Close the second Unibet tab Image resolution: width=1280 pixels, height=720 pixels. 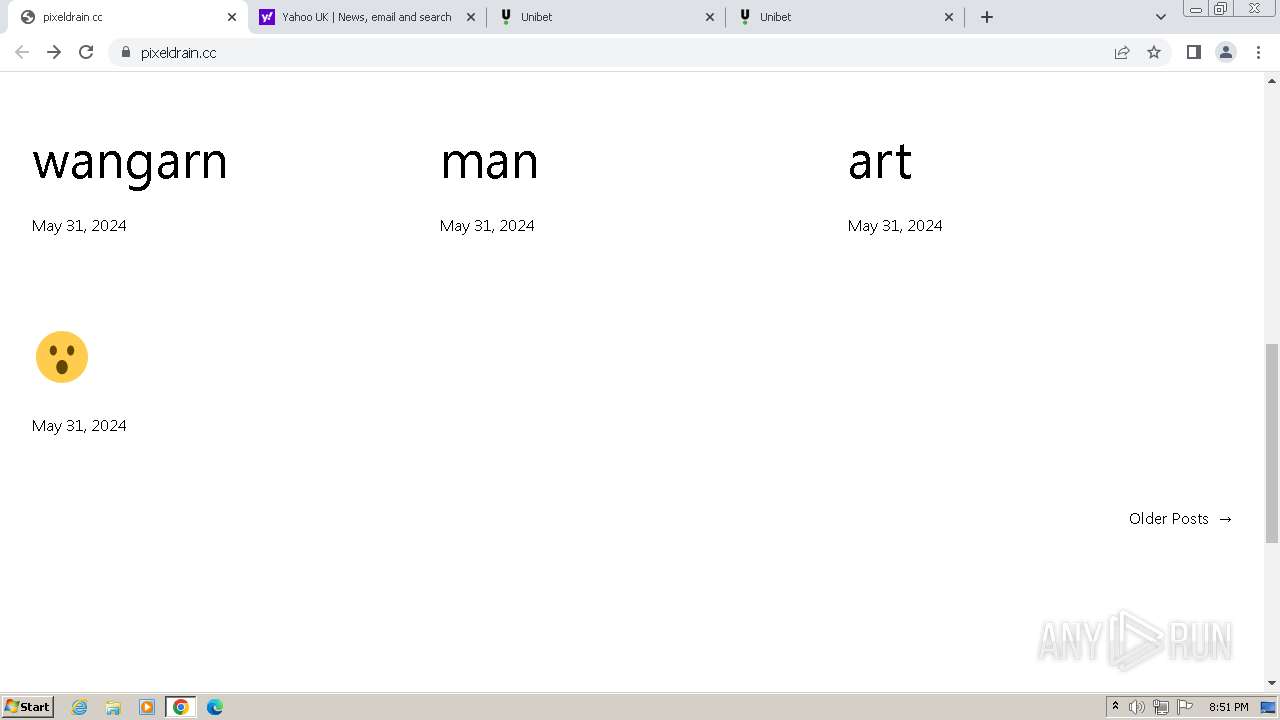(x=949, y=17)
